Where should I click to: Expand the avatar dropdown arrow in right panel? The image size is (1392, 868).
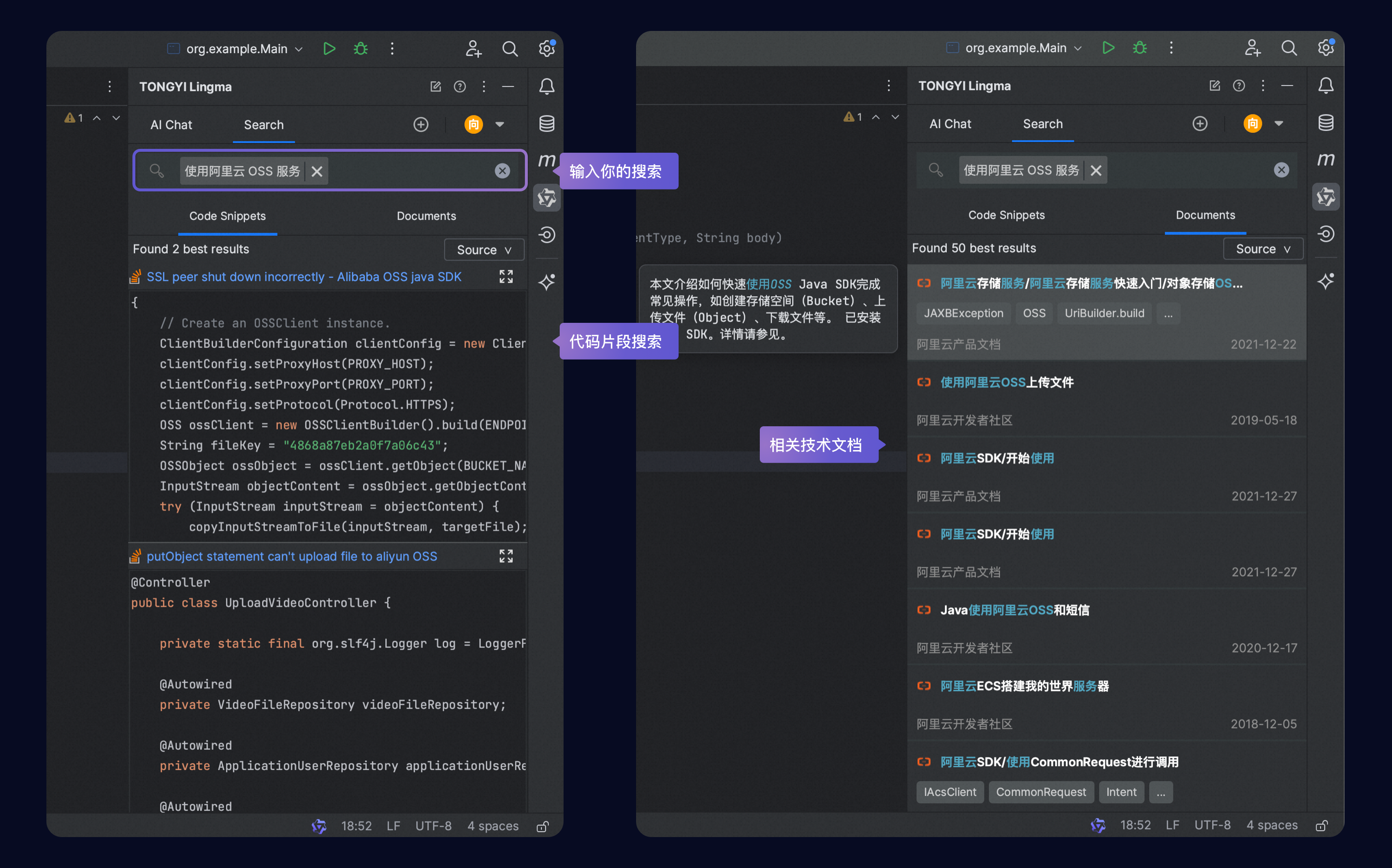[x=1278, y=123]
